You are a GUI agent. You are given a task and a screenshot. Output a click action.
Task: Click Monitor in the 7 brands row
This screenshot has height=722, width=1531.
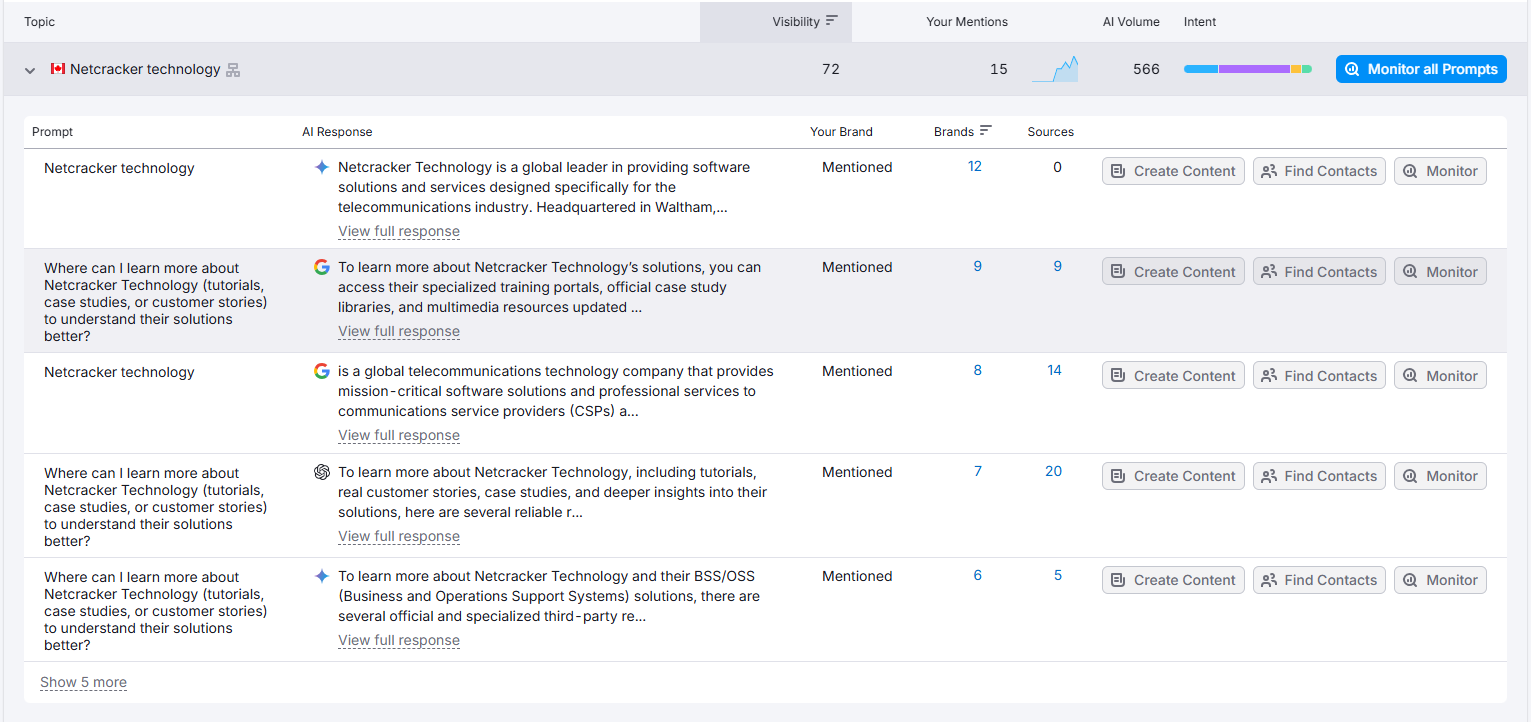click(x=1440, y=476)
